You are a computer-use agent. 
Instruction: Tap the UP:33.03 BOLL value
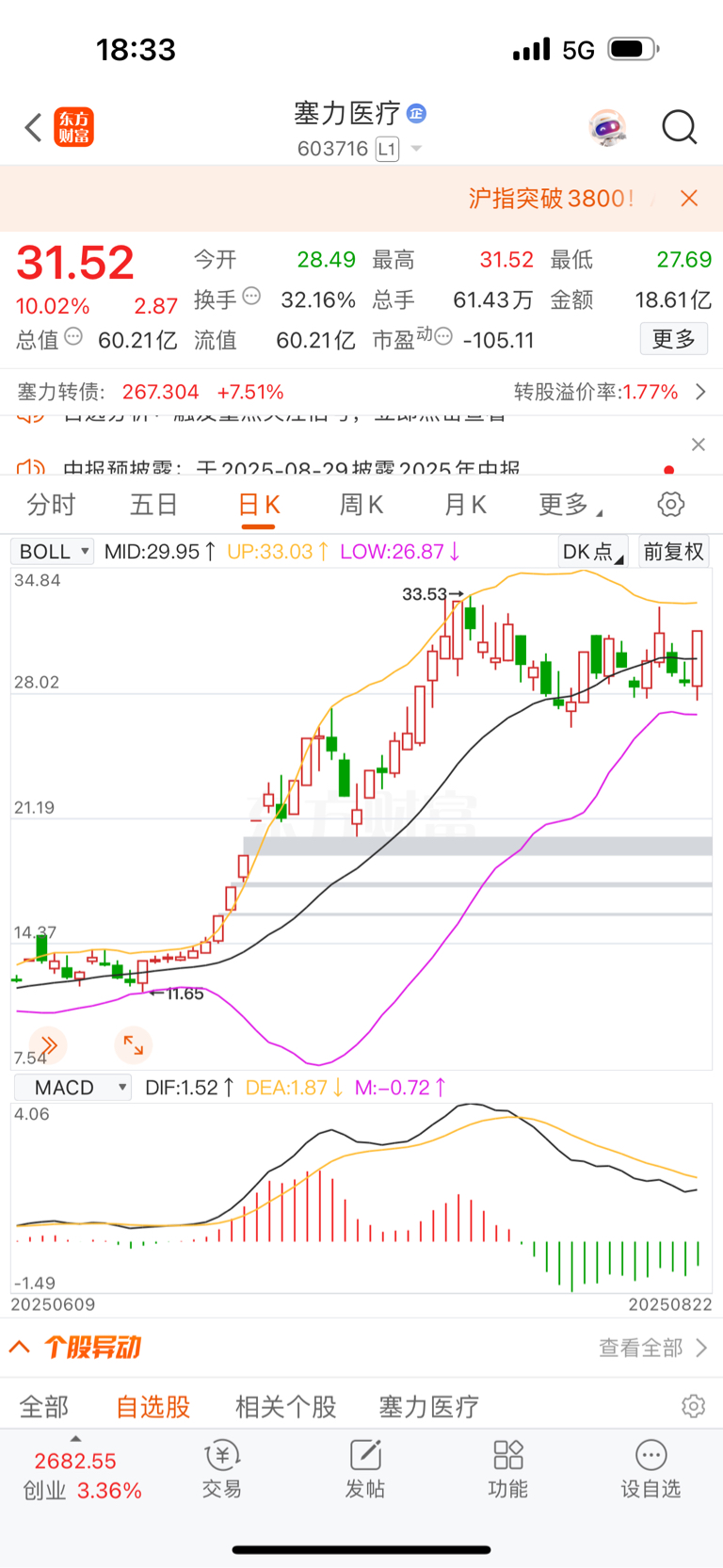[x=278, y=551]
